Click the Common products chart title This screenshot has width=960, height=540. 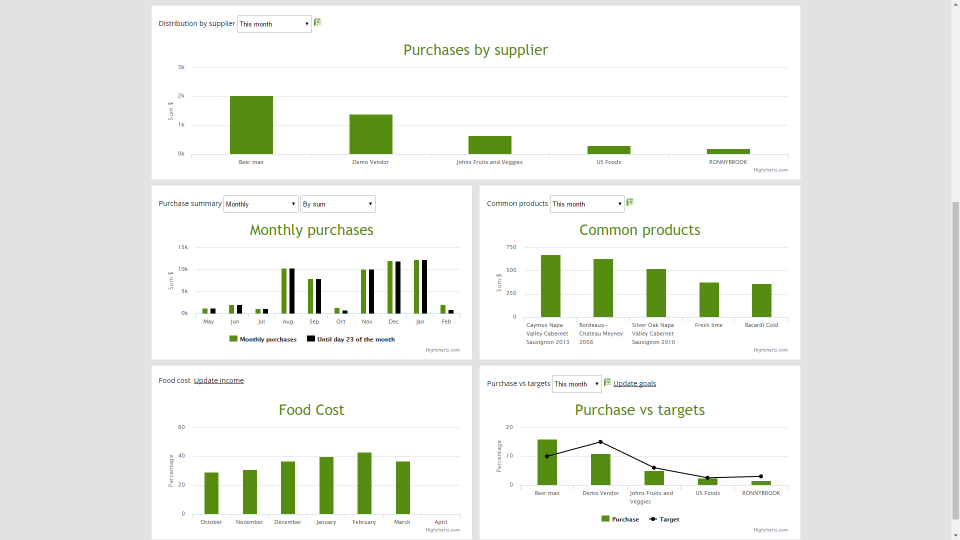[640, 230]
